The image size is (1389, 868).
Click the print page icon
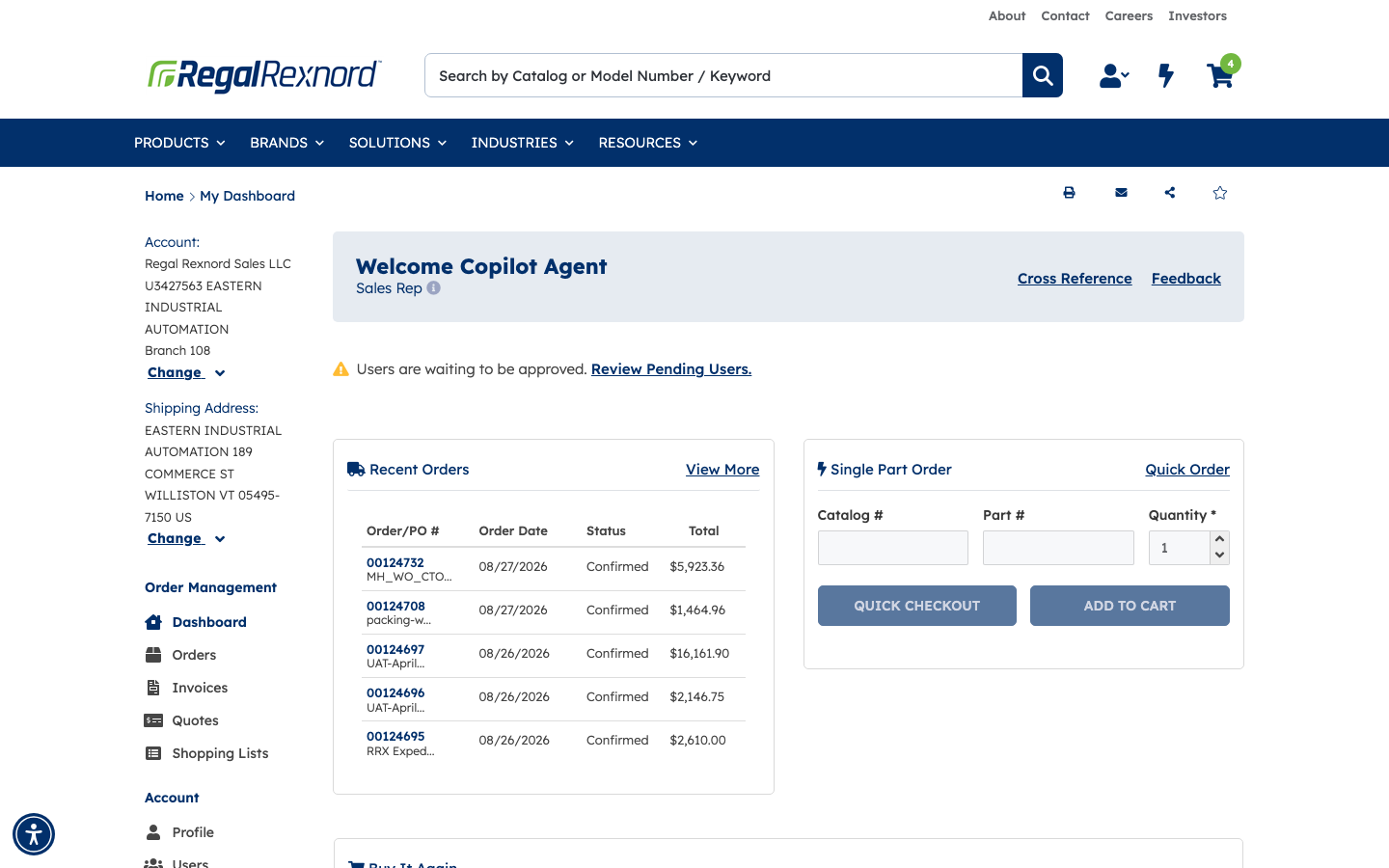click(1069, 193)
